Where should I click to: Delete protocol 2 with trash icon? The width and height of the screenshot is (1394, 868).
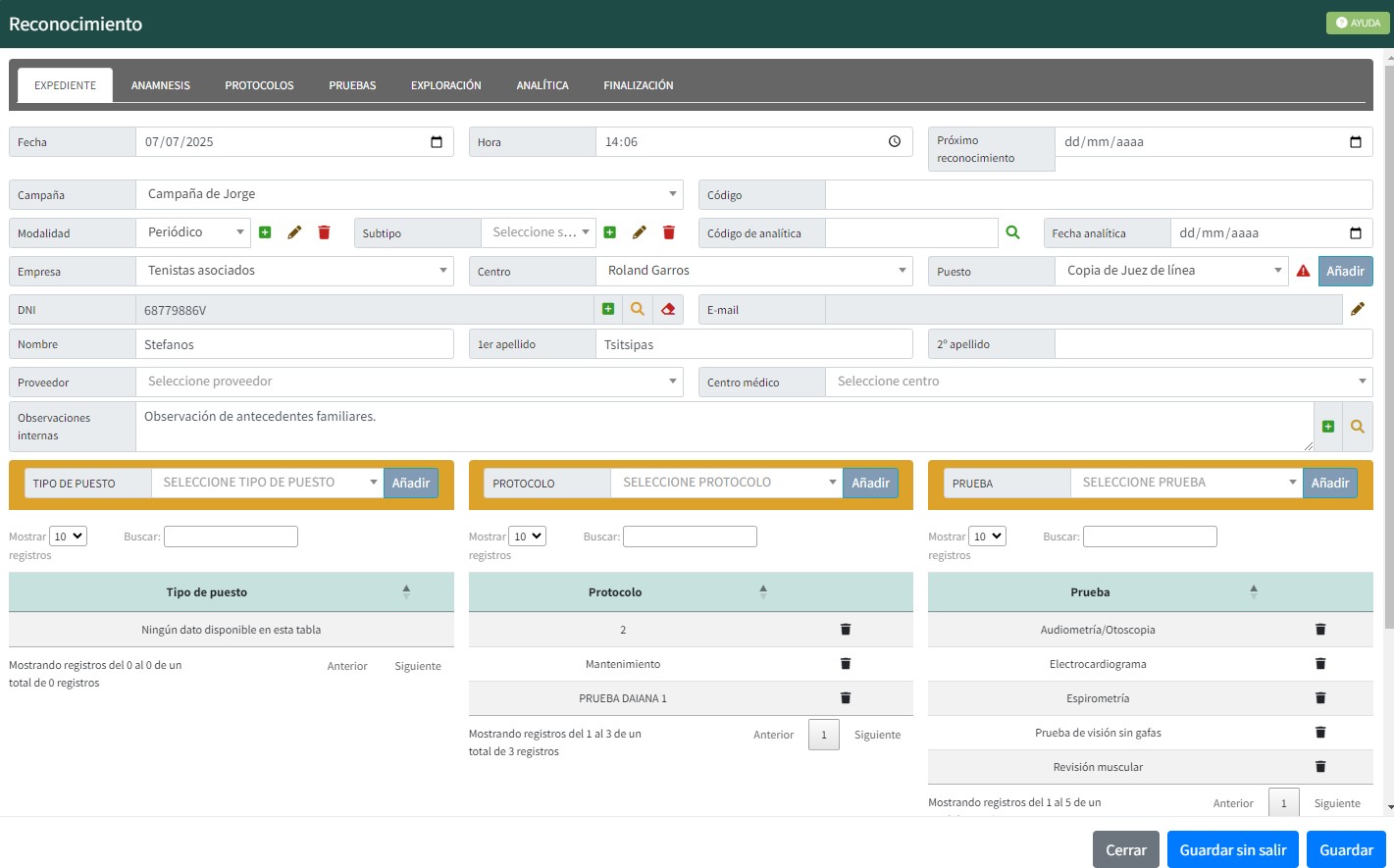pyautogui.click(x=846, y=630)
